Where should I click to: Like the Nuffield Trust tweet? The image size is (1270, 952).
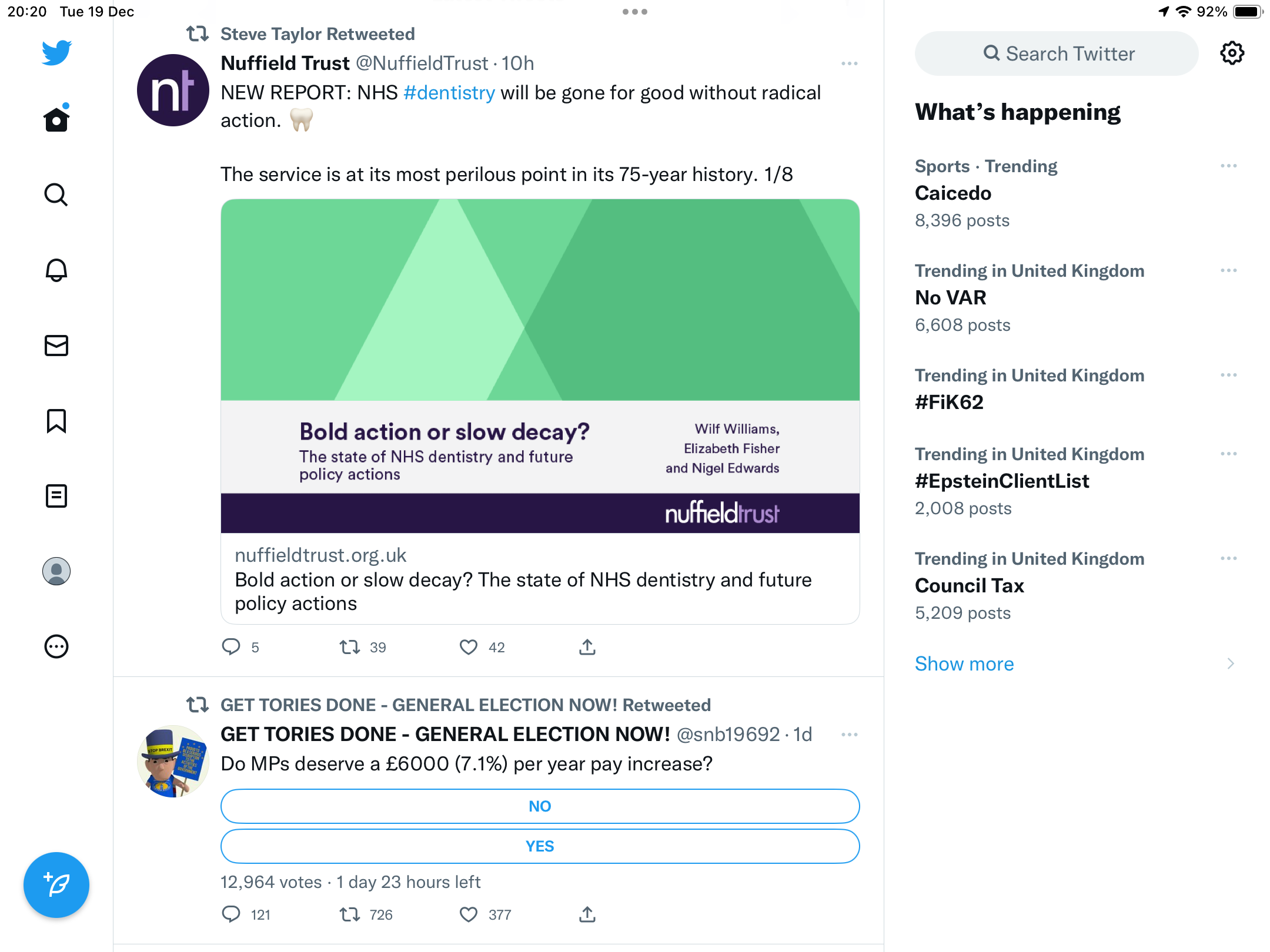469,647
